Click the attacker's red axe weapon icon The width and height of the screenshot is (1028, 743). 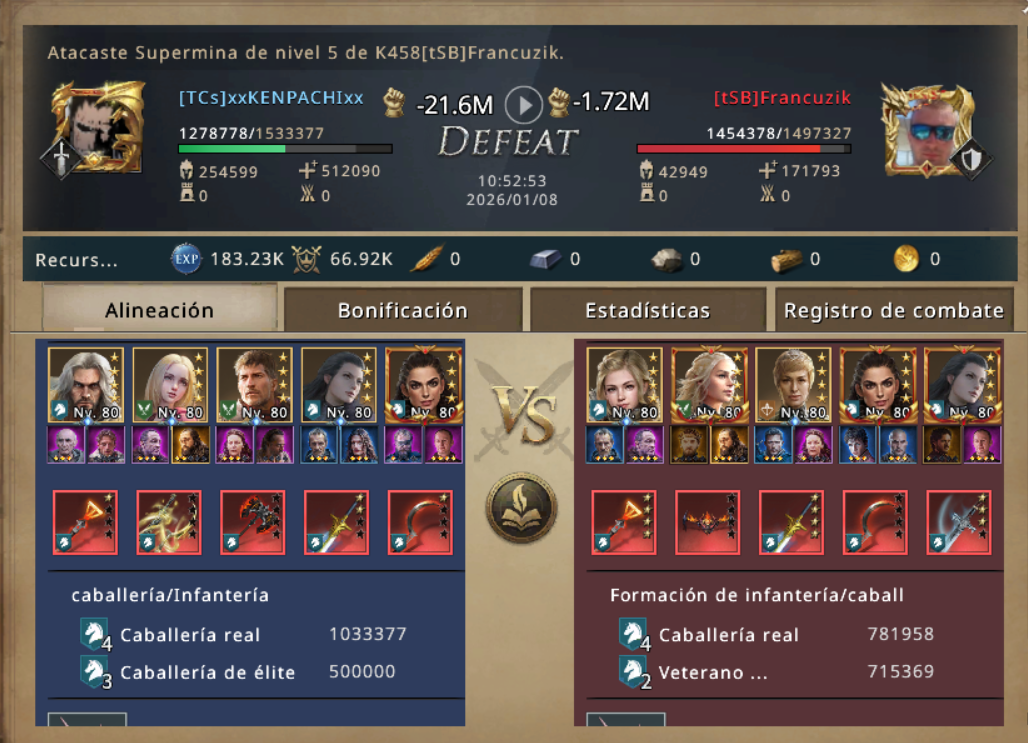[253, 522]
